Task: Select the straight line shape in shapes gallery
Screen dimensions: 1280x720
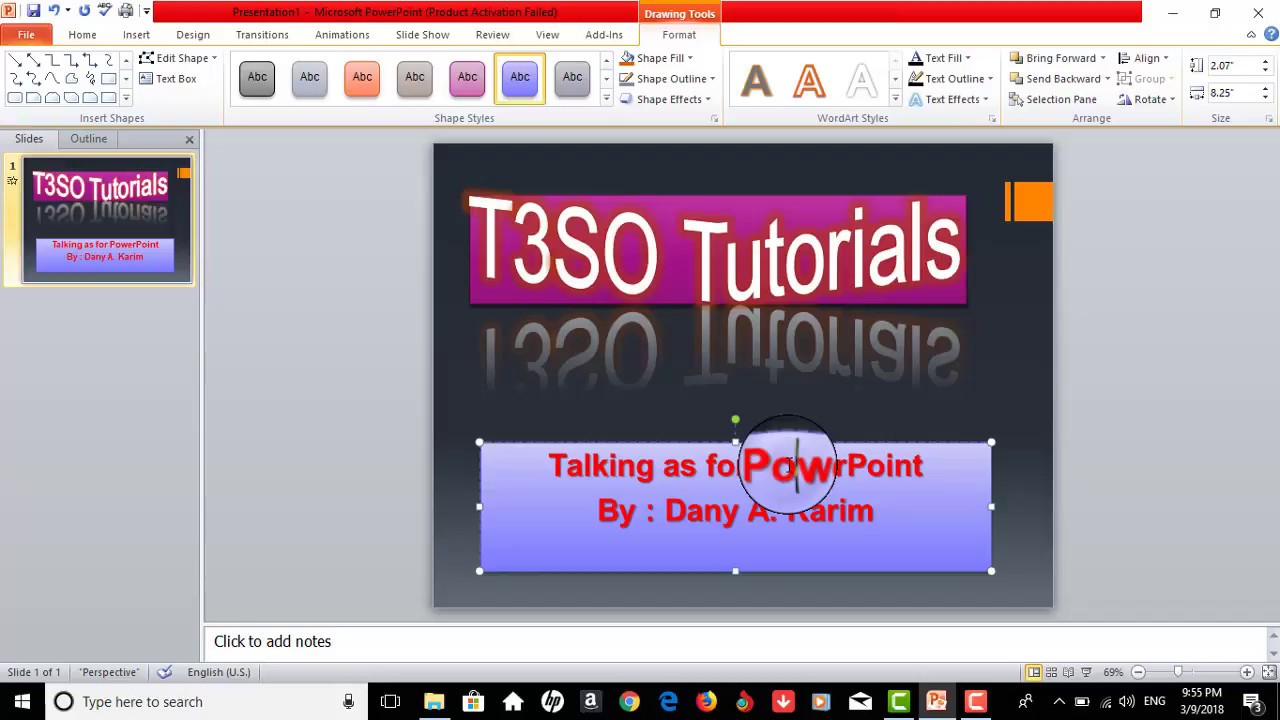Action: pyautogui.click(x=14, y=60)
